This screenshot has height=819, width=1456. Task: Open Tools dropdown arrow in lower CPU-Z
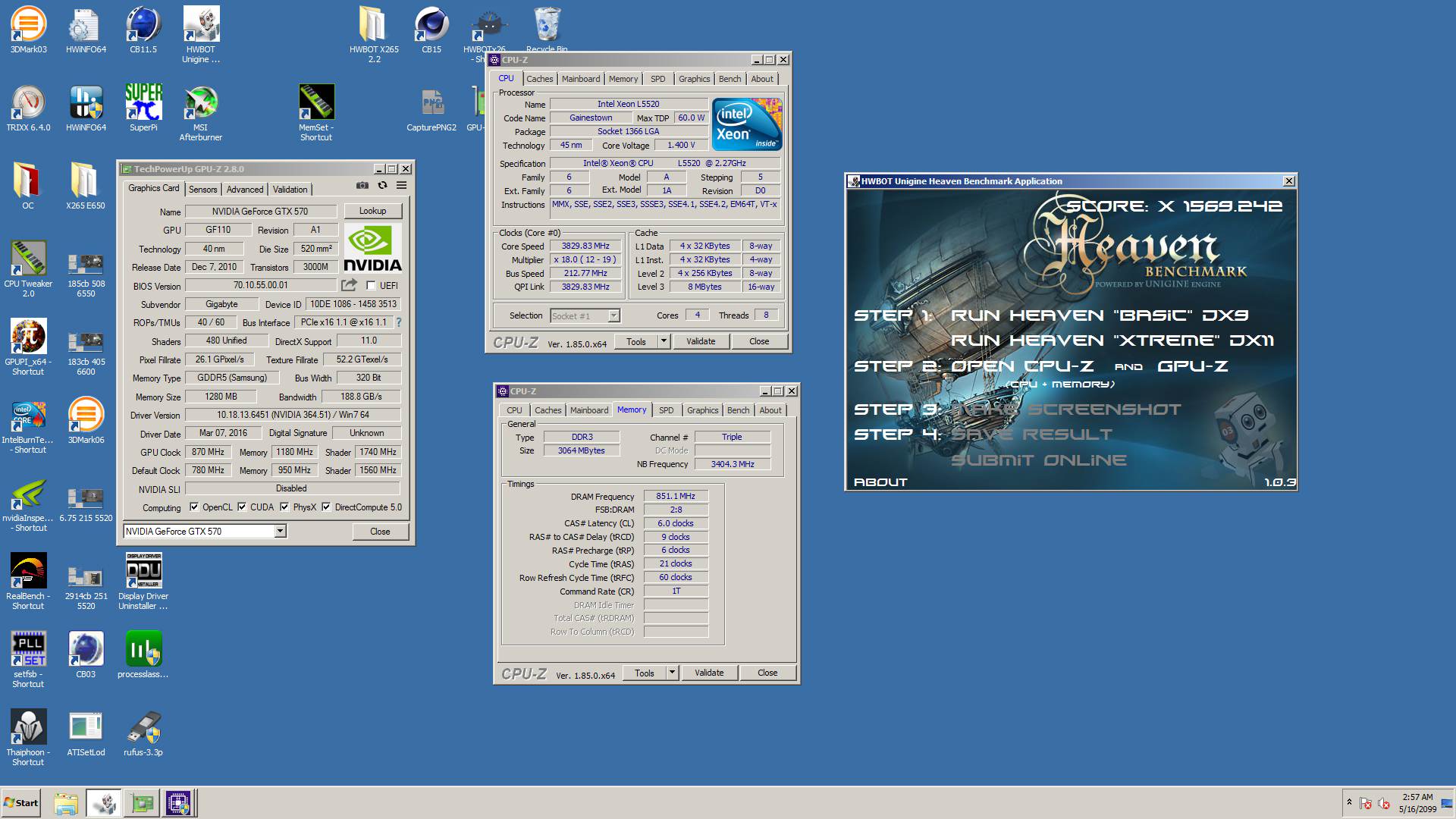point(672,673)
